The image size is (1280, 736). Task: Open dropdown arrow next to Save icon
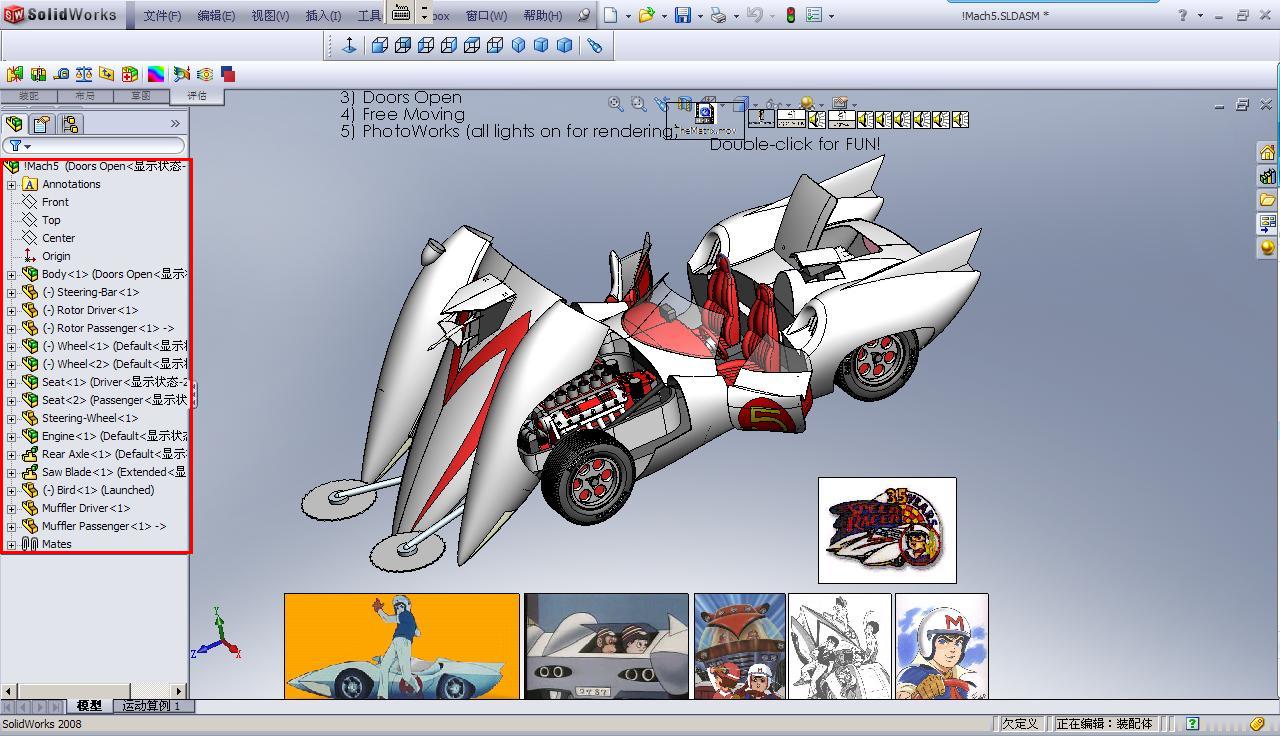[700, 16]
